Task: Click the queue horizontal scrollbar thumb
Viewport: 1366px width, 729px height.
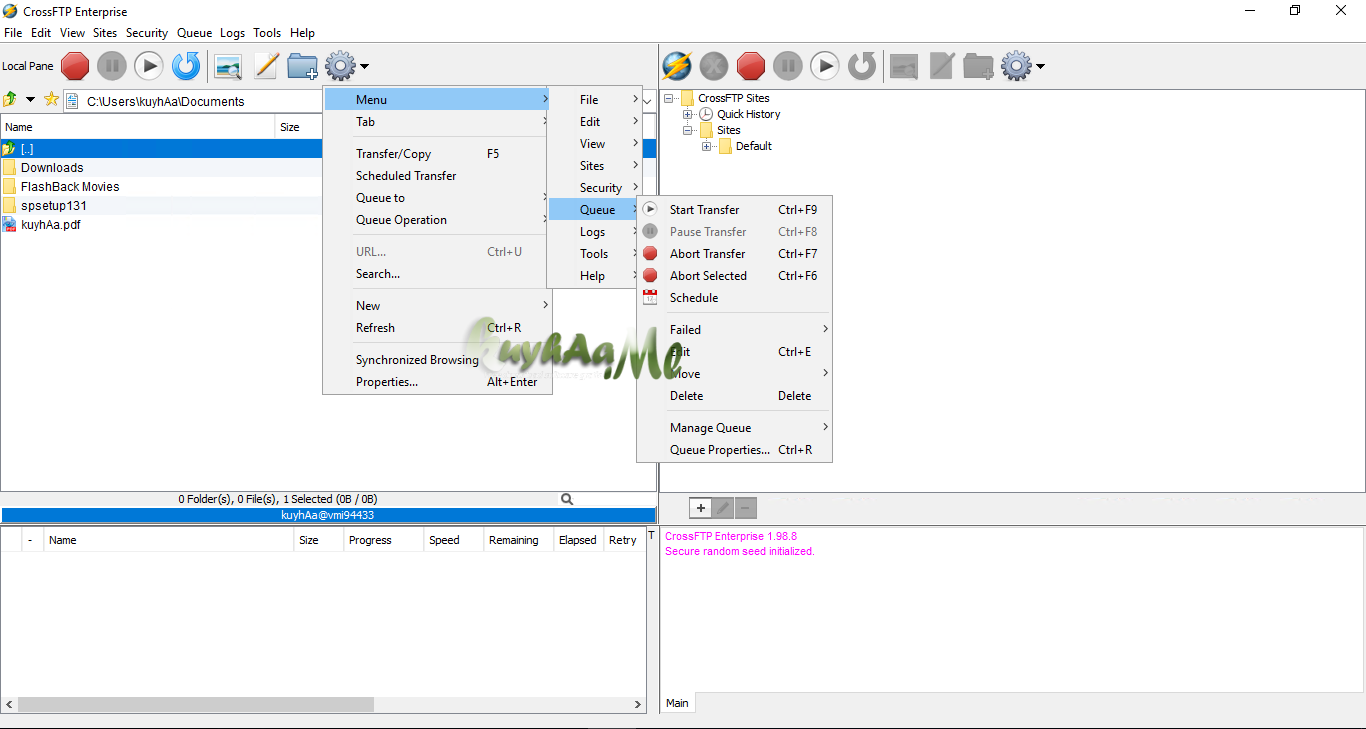Action: coord(196,704)
